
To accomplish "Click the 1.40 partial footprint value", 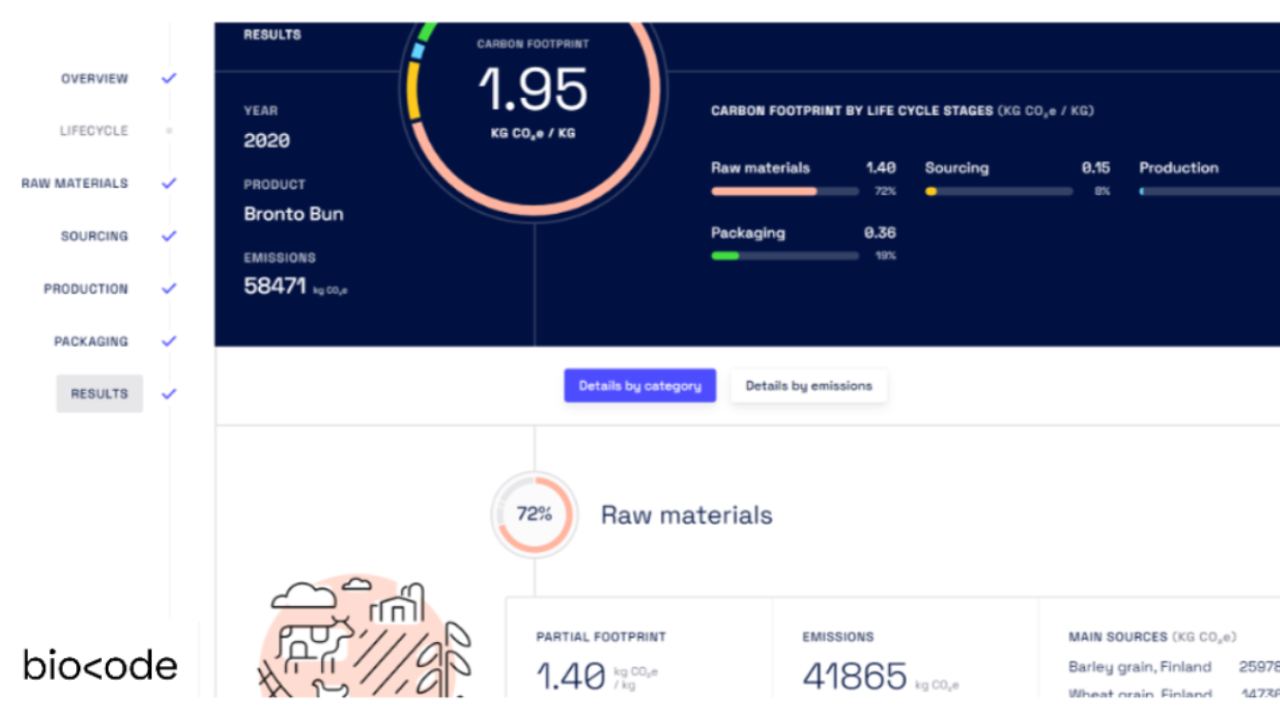I will tap(571, 677).
